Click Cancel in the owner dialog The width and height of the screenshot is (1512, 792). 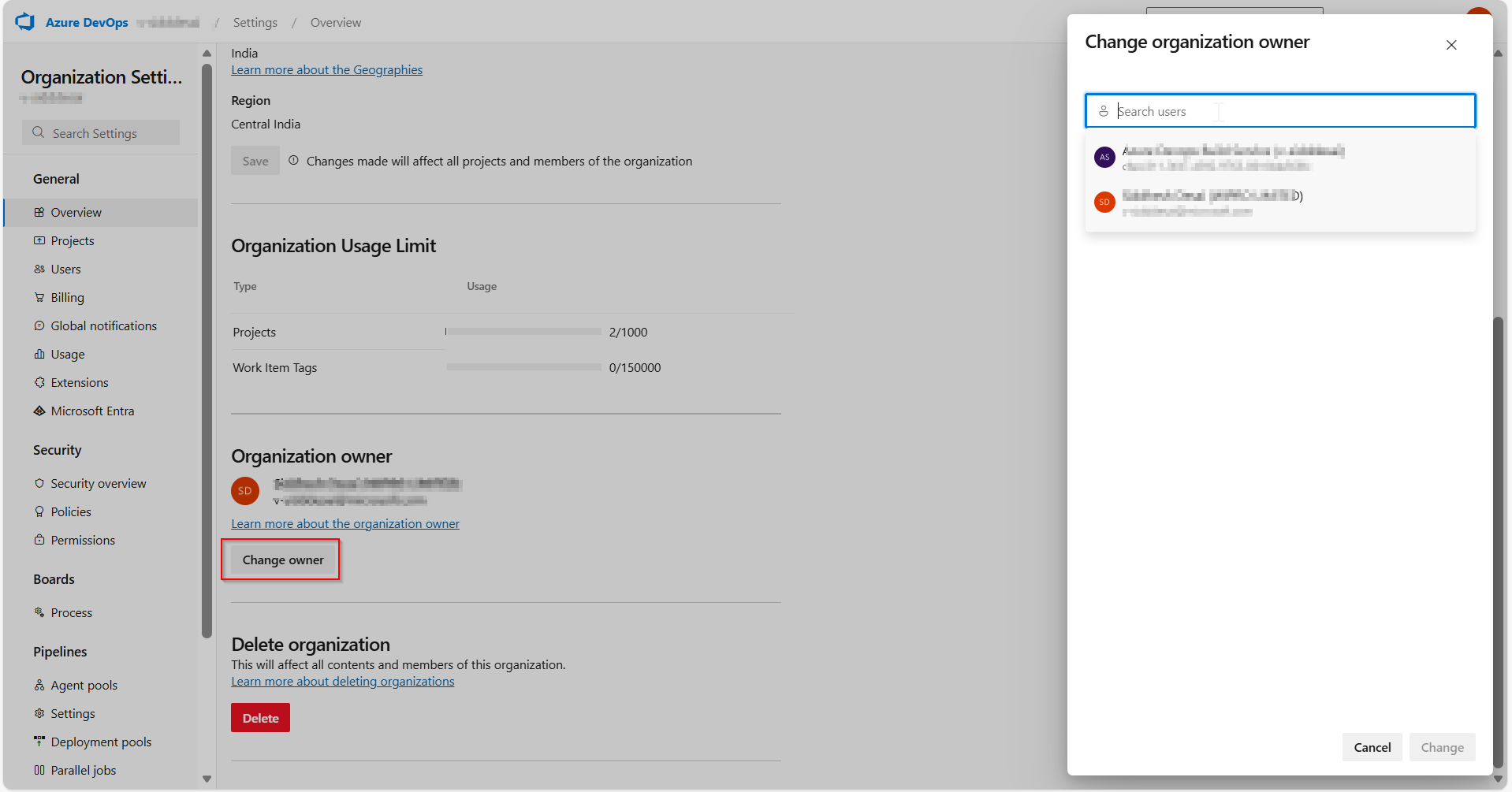click(1372, 747)
